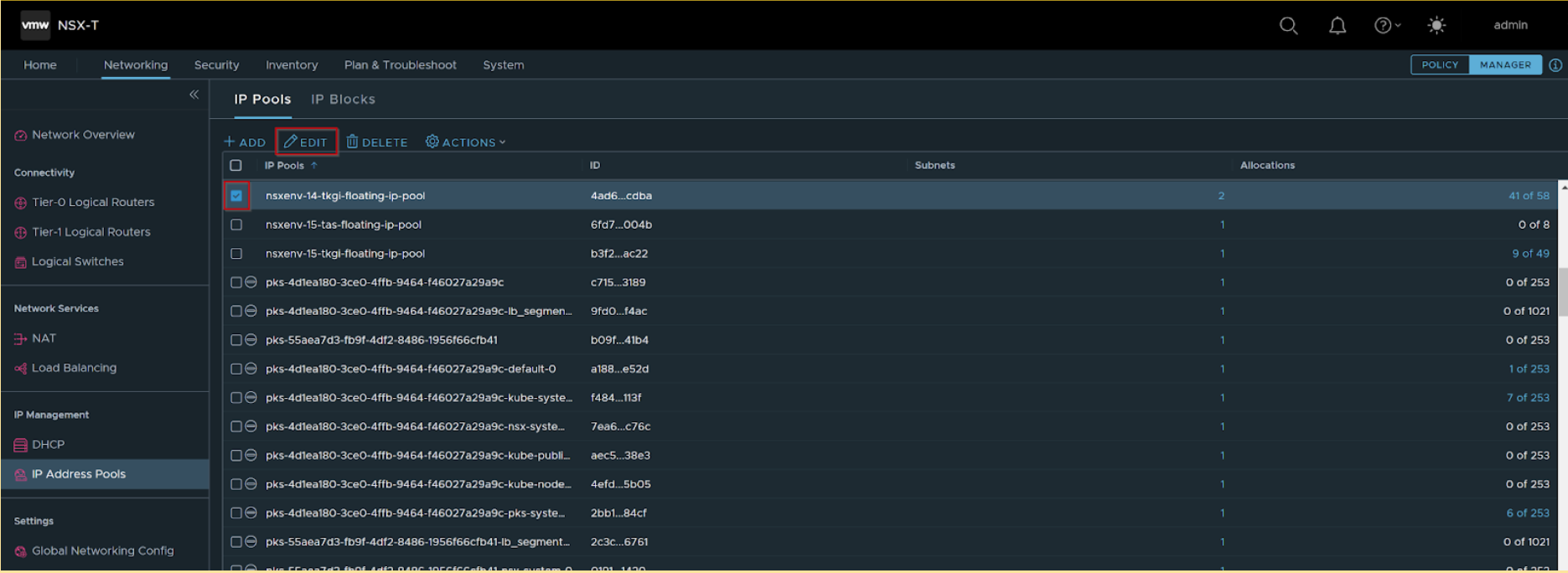This screenshot has height=573, width=1568.
Task: Open the 7 of 253 allocations link
Action: [1528, 398]
